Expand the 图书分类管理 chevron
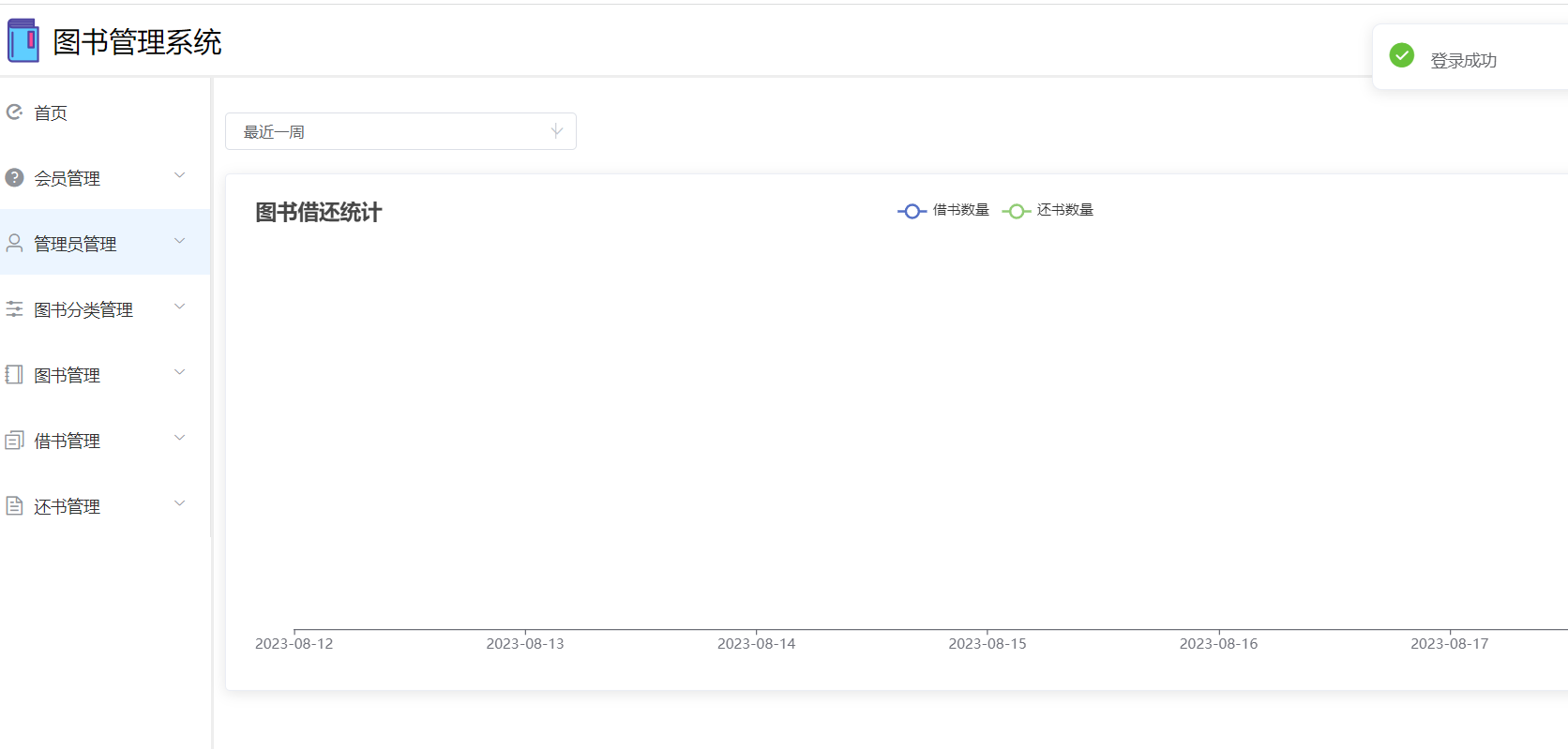1568x749 pixels. 180,307
